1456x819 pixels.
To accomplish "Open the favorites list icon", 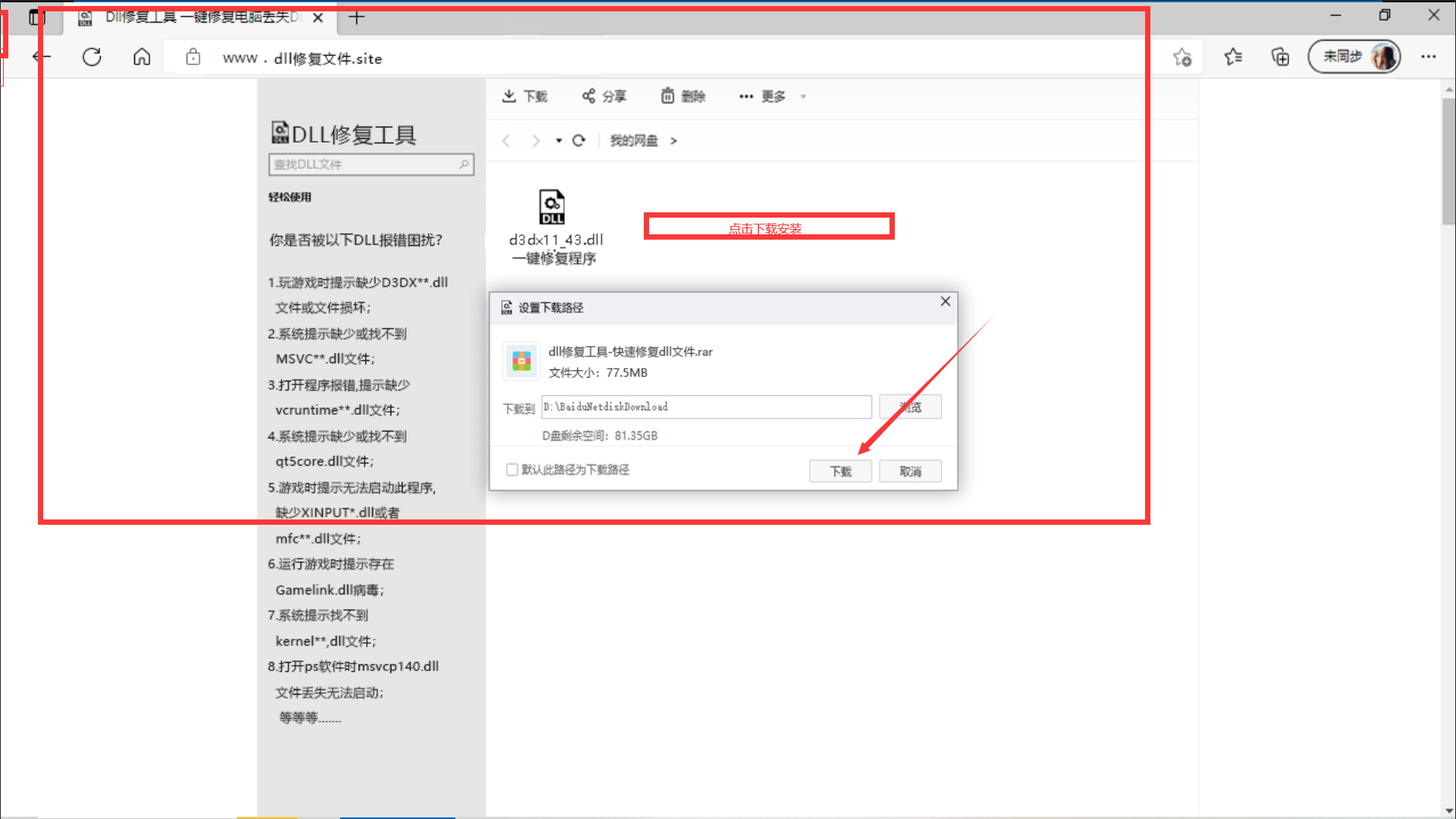I will (1233, 57).
